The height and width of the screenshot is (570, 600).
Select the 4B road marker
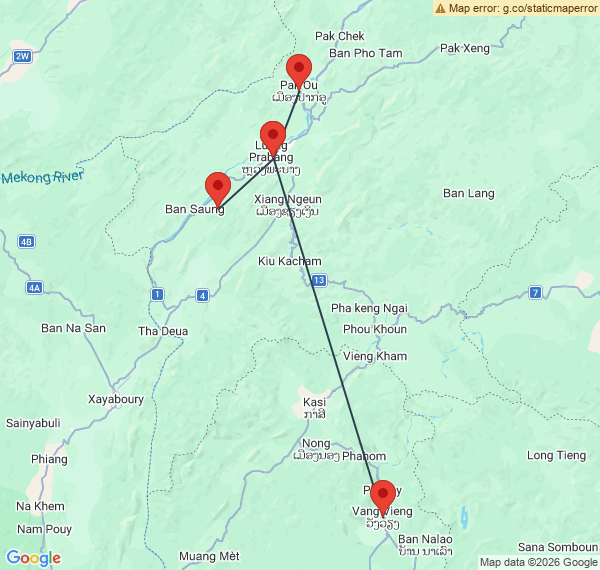point(26,242)
